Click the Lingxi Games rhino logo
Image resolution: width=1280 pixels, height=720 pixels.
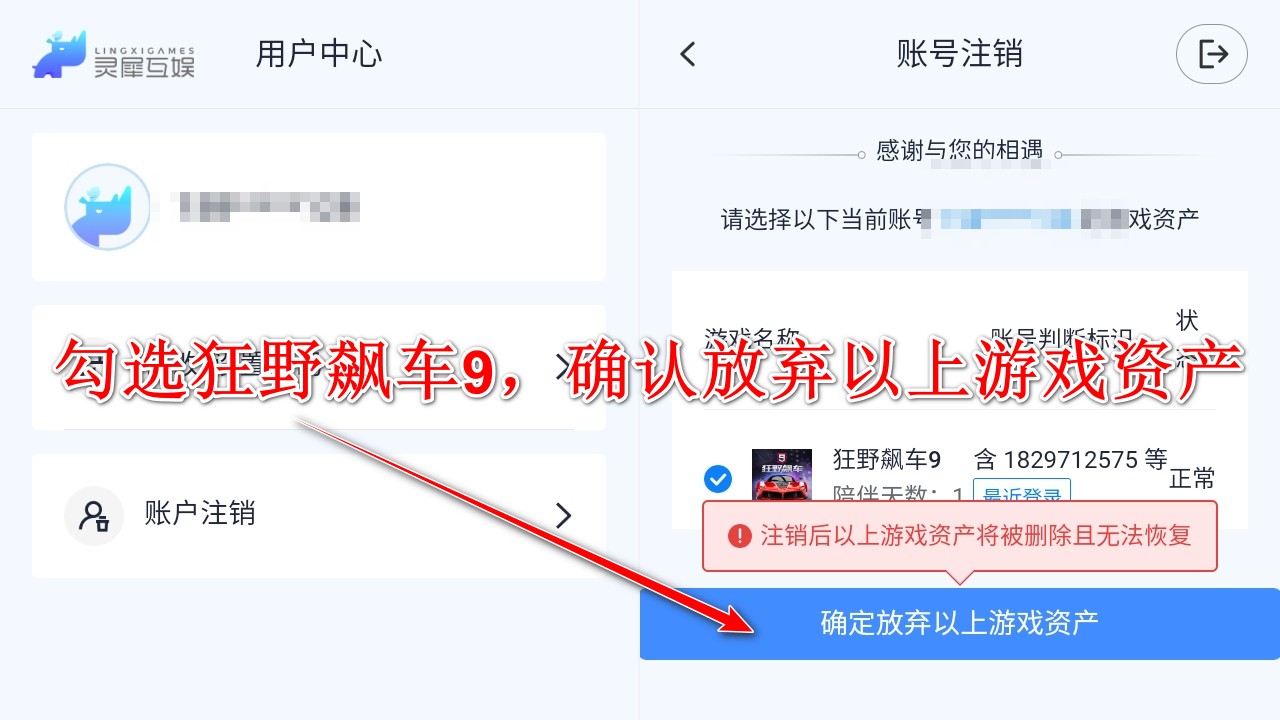[61, 54]
